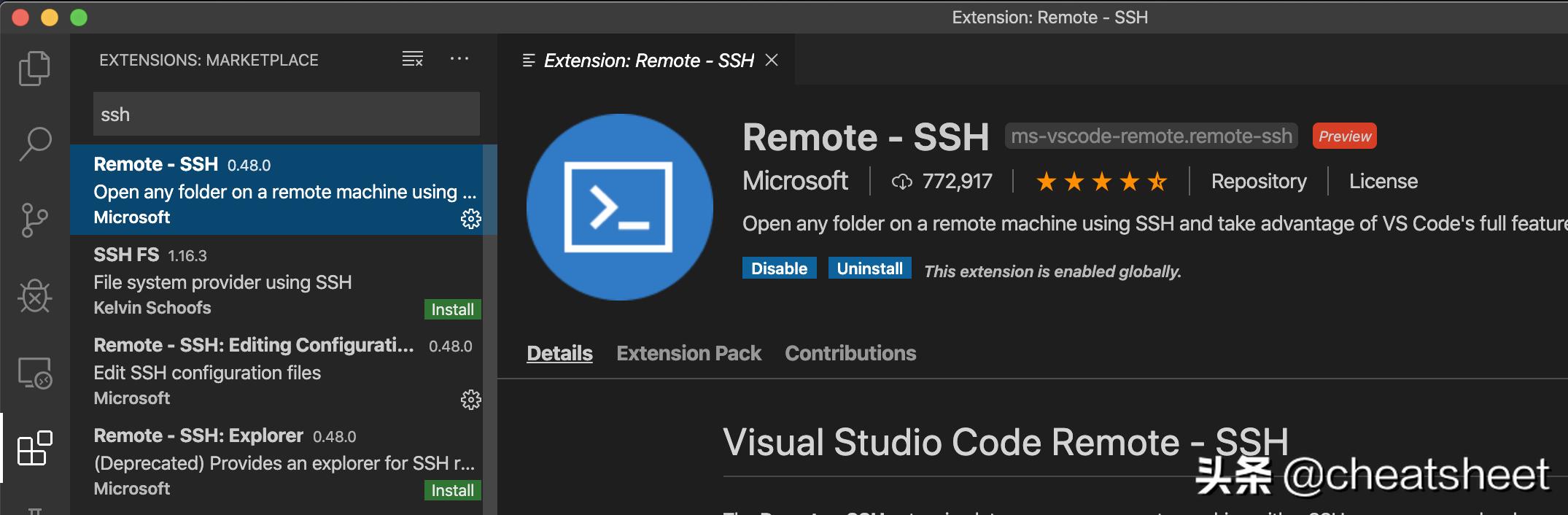Click the Remote - SSH terminal logo
The image size is (1568, 515).
click(x=619, y=207)
